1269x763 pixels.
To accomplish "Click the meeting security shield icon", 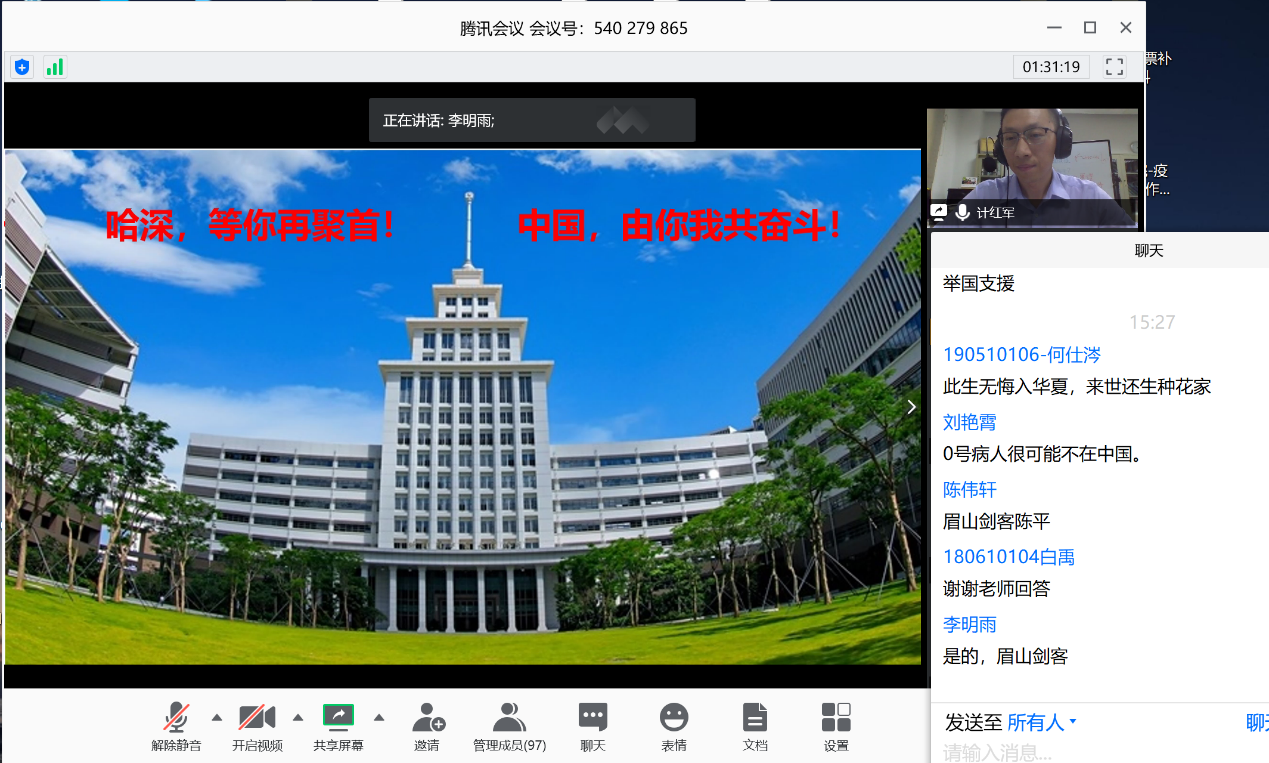I will (x=21, y=66).
